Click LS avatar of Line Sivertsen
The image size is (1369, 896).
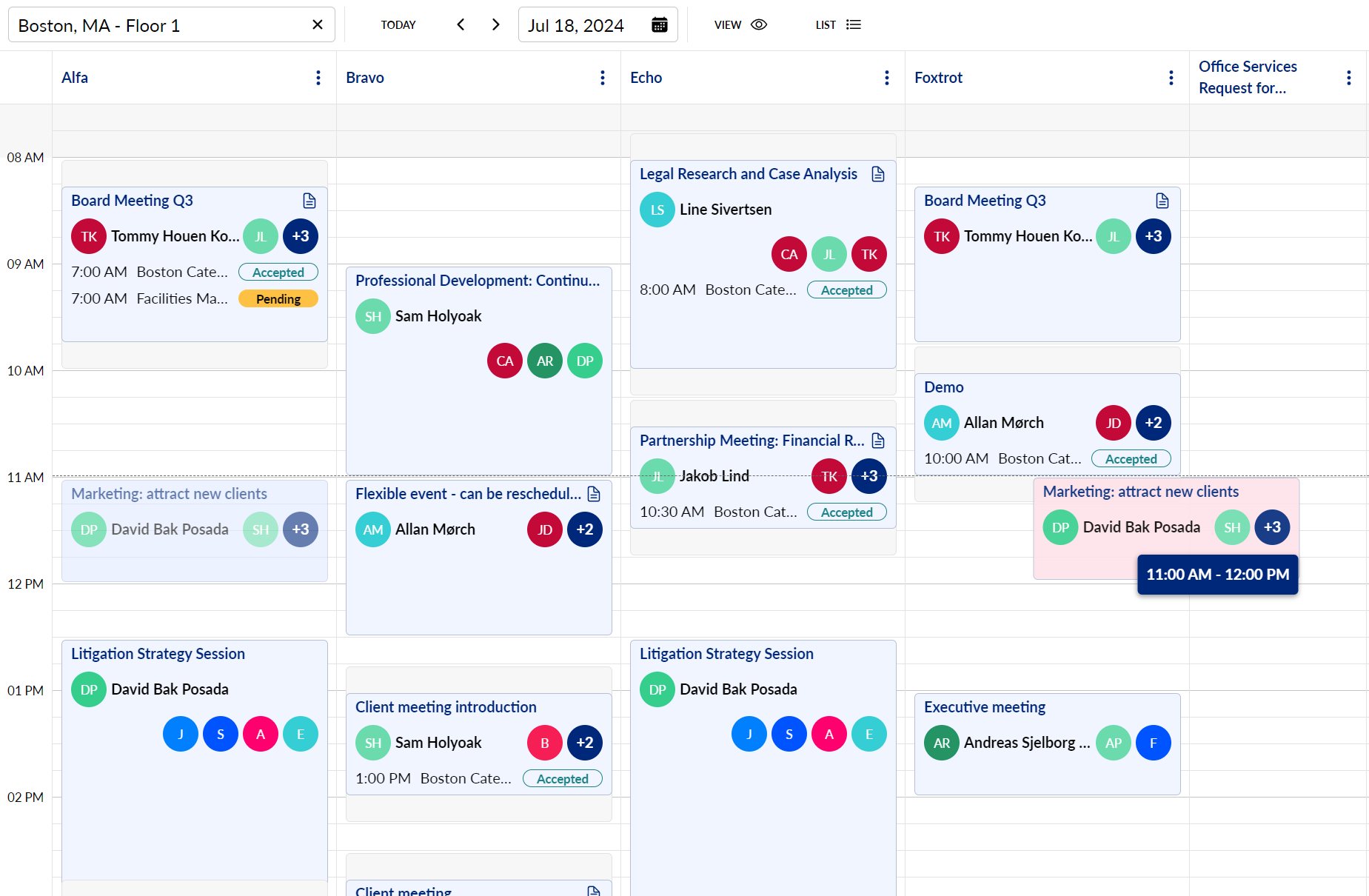tap(657, 210)
